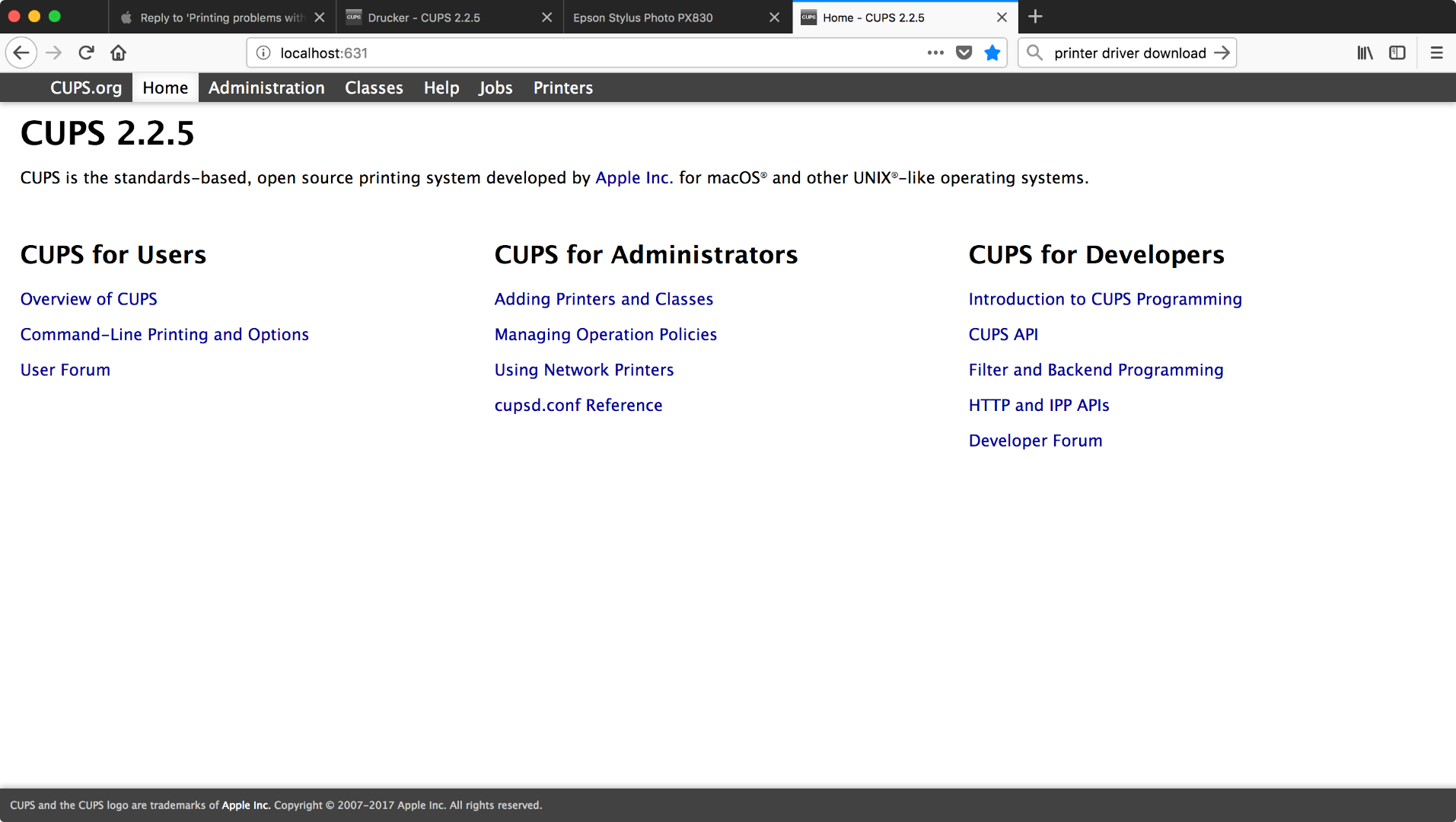1456x822 pixels.
Task: Toggle the bookmark star
Action: pyautogui.click(x=992, y=53)
